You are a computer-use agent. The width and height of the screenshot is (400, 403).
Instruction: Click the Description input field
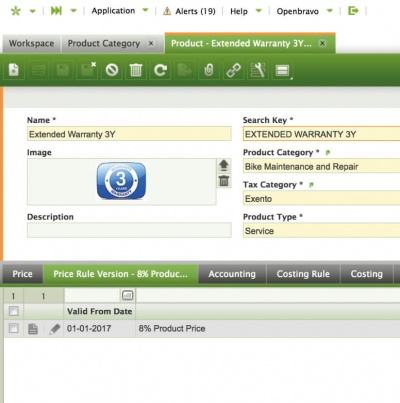click(129, 230)
